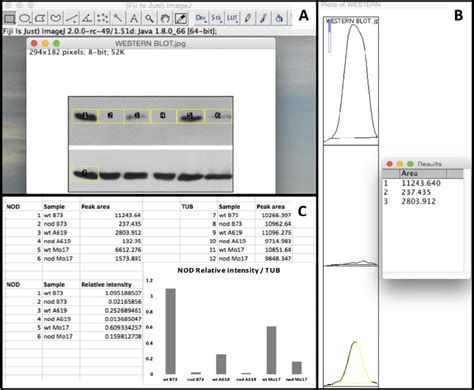Open the LUT lookup tables menu
This screenshot has width=474, height=390.
pyautogui.click(x=232, y=18)
